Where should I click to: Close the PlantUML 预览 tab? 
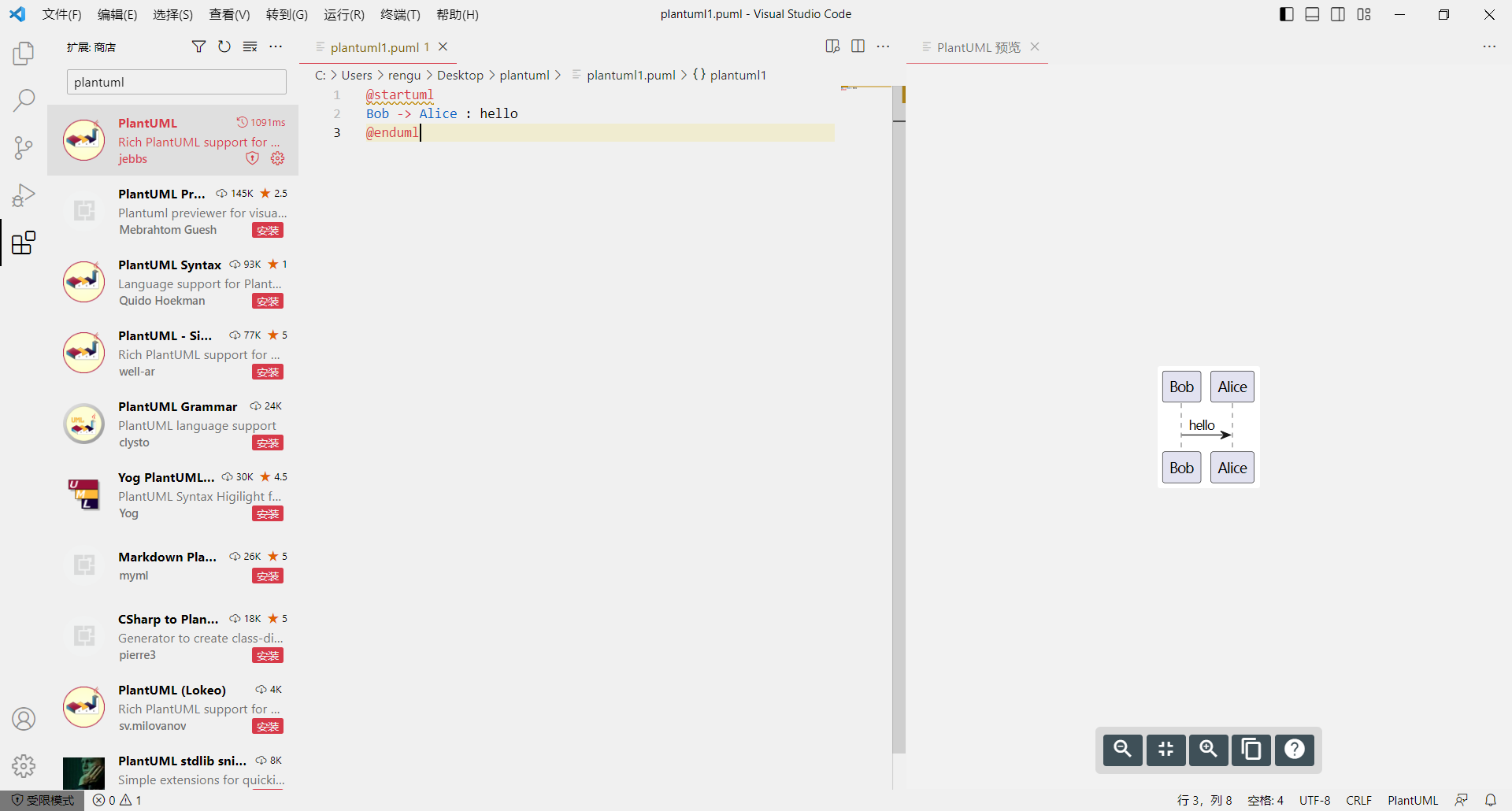(x=1035, y=46)
